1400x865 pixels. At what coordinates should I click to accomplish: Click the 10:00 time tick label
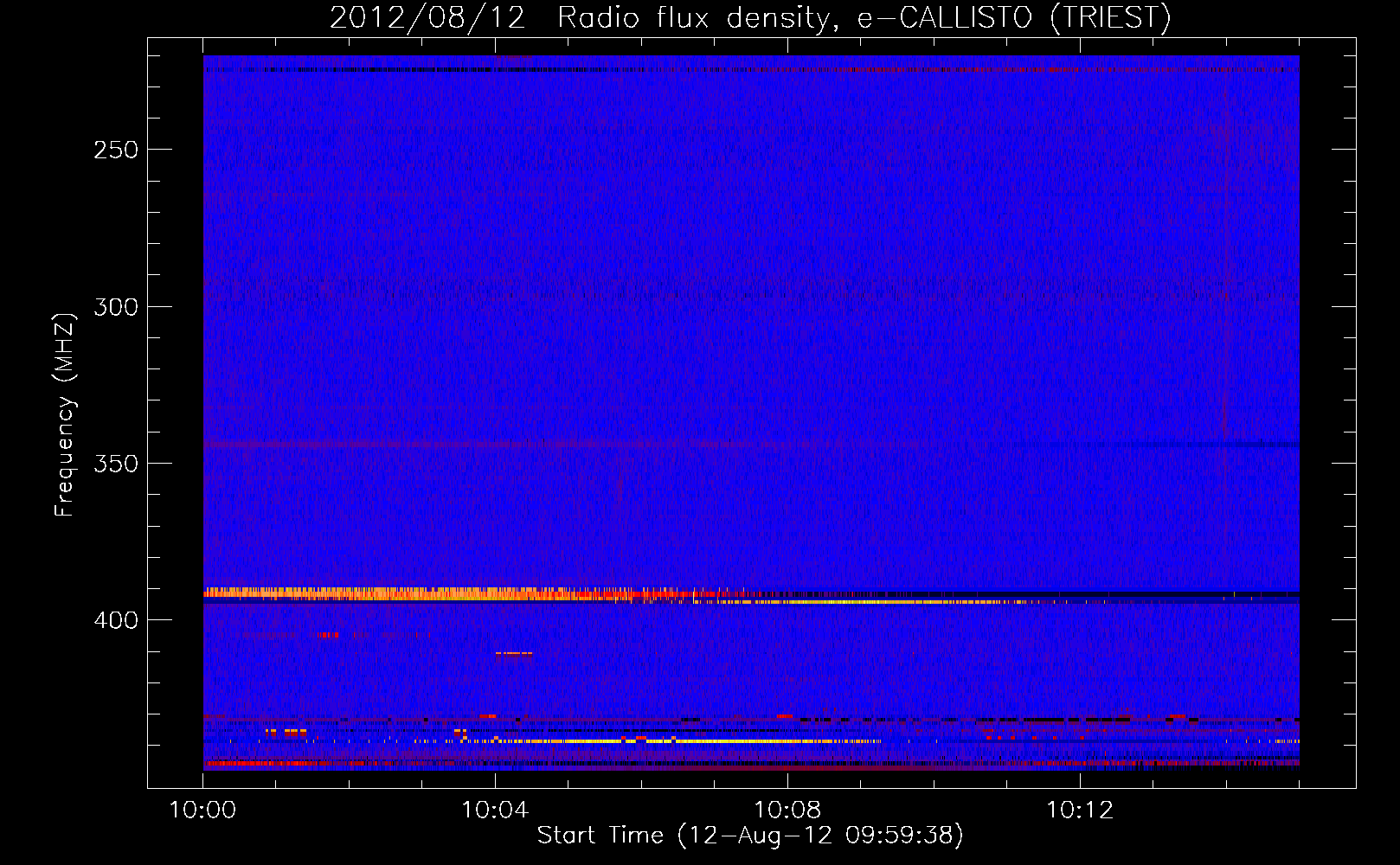click(x=202, y=811)
